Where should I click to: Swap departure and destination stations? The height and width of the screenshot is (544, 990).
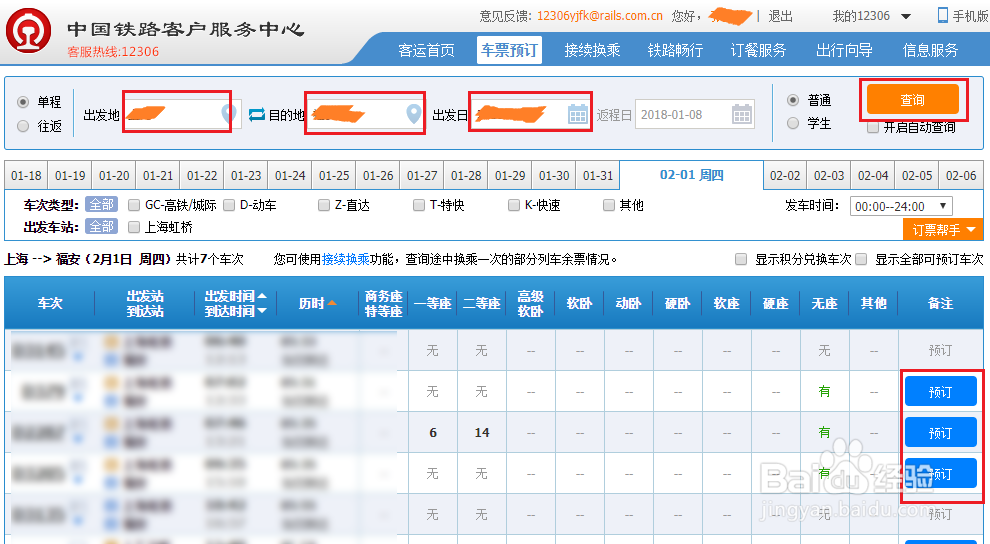(x=256, y=115)
